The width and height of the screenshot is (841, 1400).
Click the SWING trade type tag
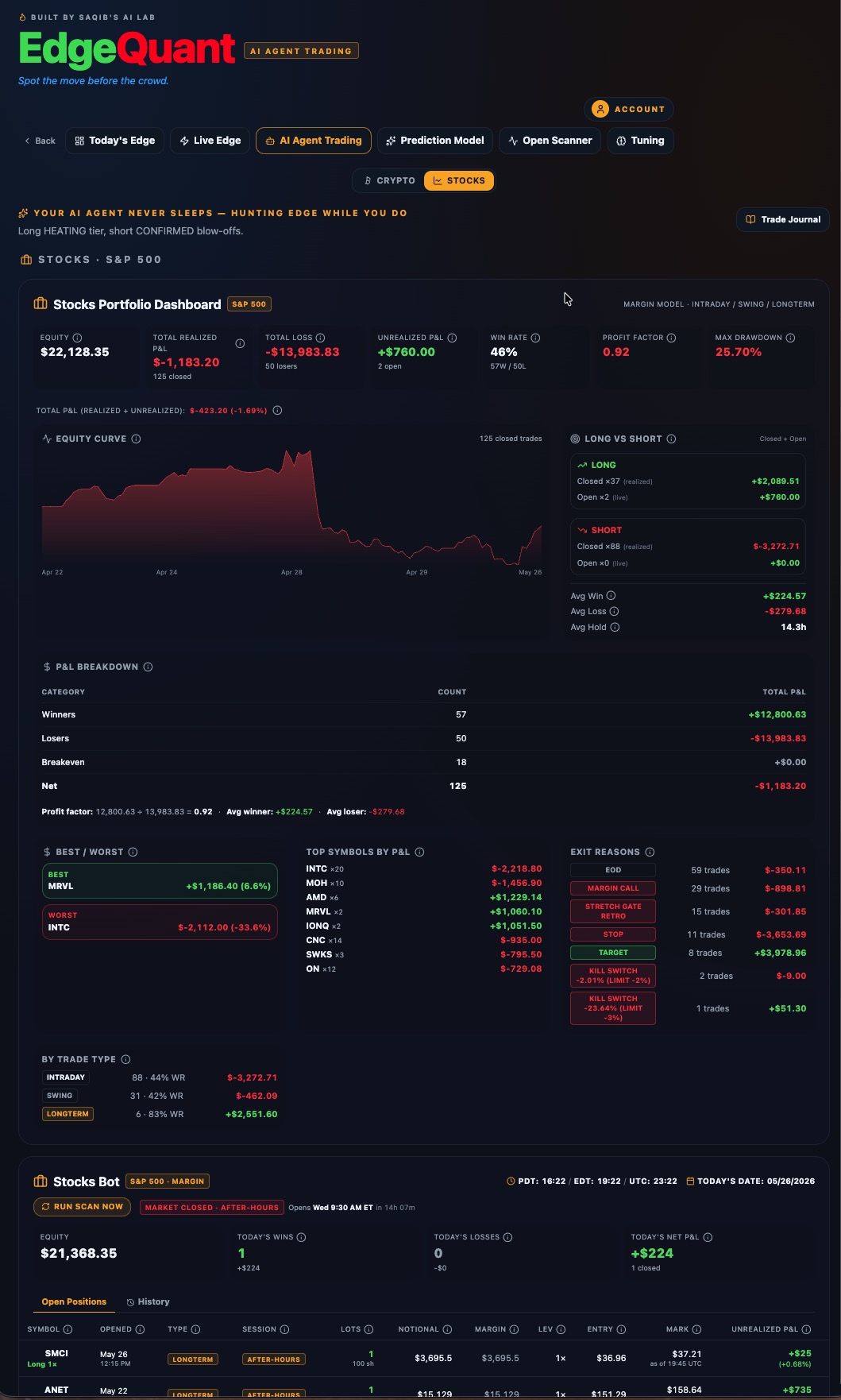(x=60, y=1096)
